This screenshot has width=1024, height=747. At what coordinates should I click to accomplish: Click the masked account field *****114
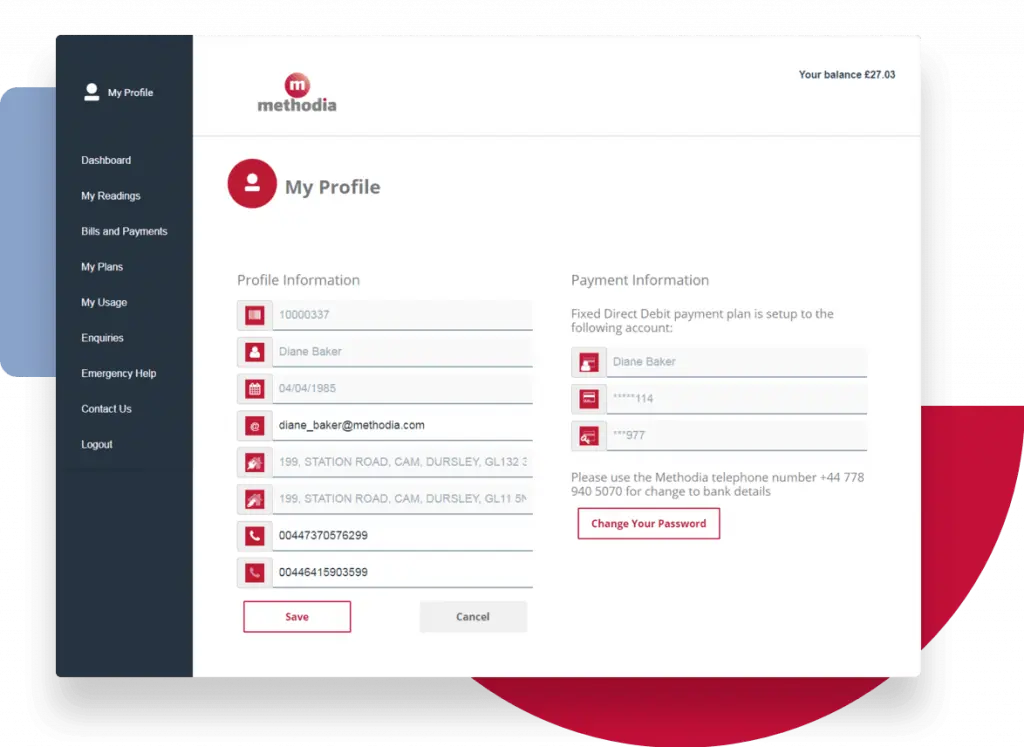pyautogui.click(x=737, y=398)
